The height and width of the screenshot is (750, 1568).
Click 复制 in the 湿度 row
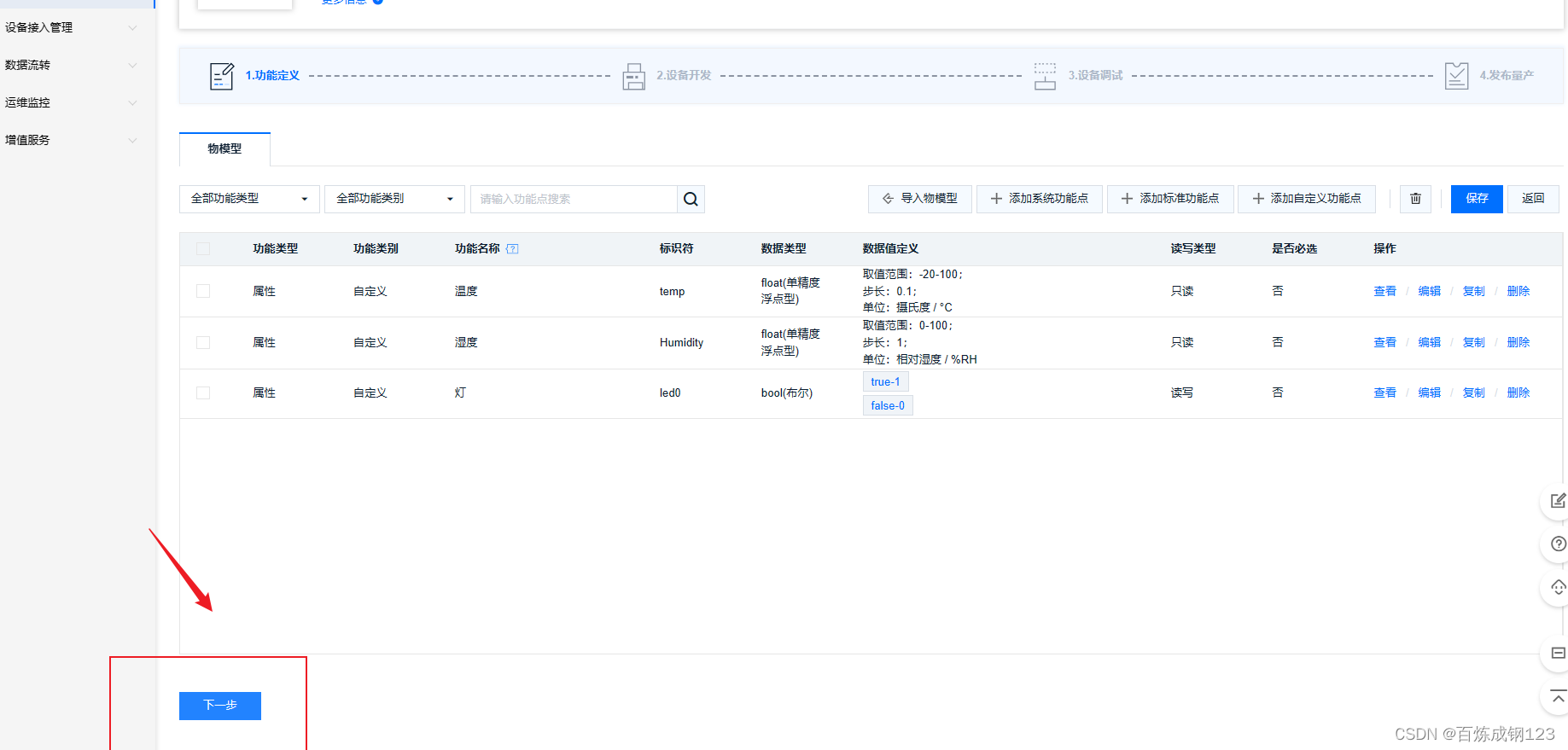pos(1473,342)
